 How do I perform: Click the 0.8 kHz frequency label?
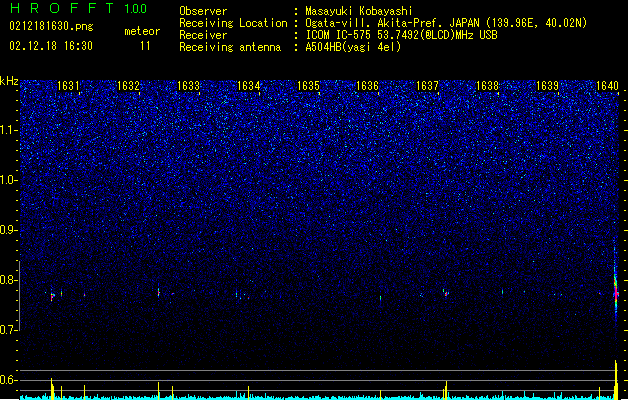pos(9,280)
